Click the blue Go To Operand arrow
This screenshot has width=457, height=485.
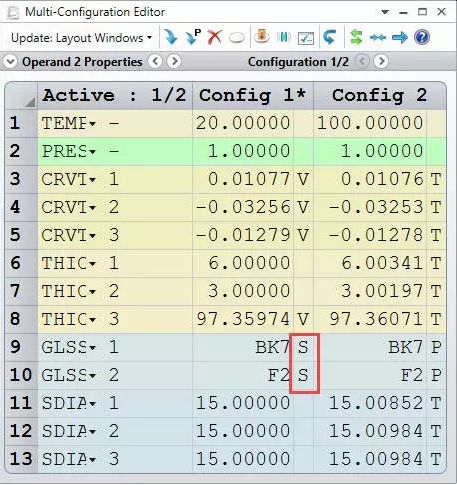click(400, 37)
